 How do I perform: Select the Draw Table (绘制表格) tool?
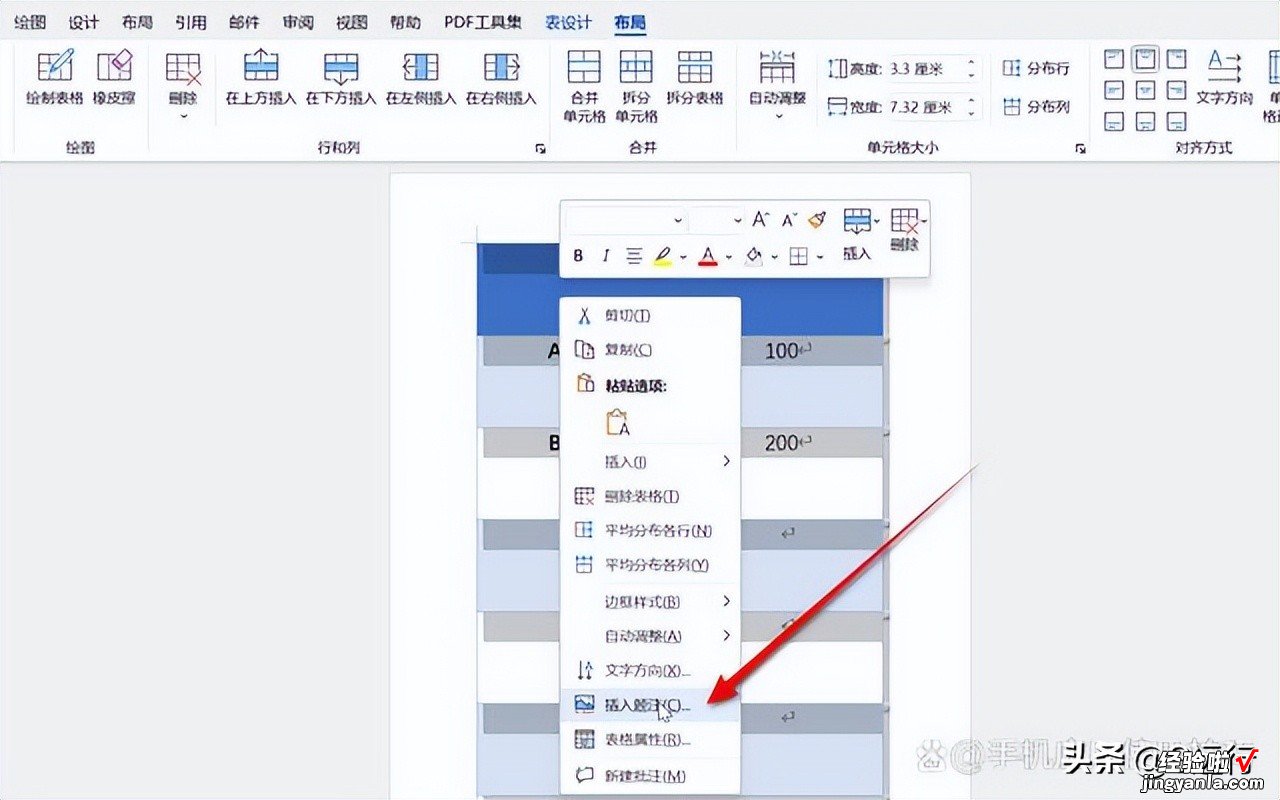pos(54,78)
